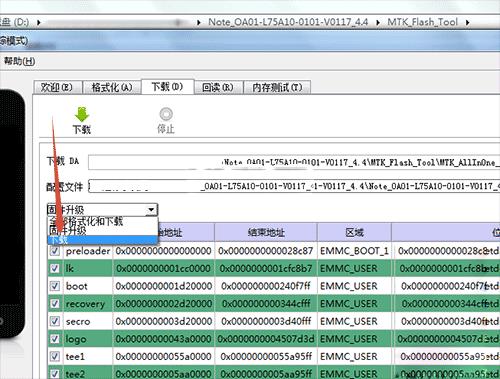Click start address 0x00000000043a0000 of logo
This screenshot has width=500, height=379.
point(164,339)
